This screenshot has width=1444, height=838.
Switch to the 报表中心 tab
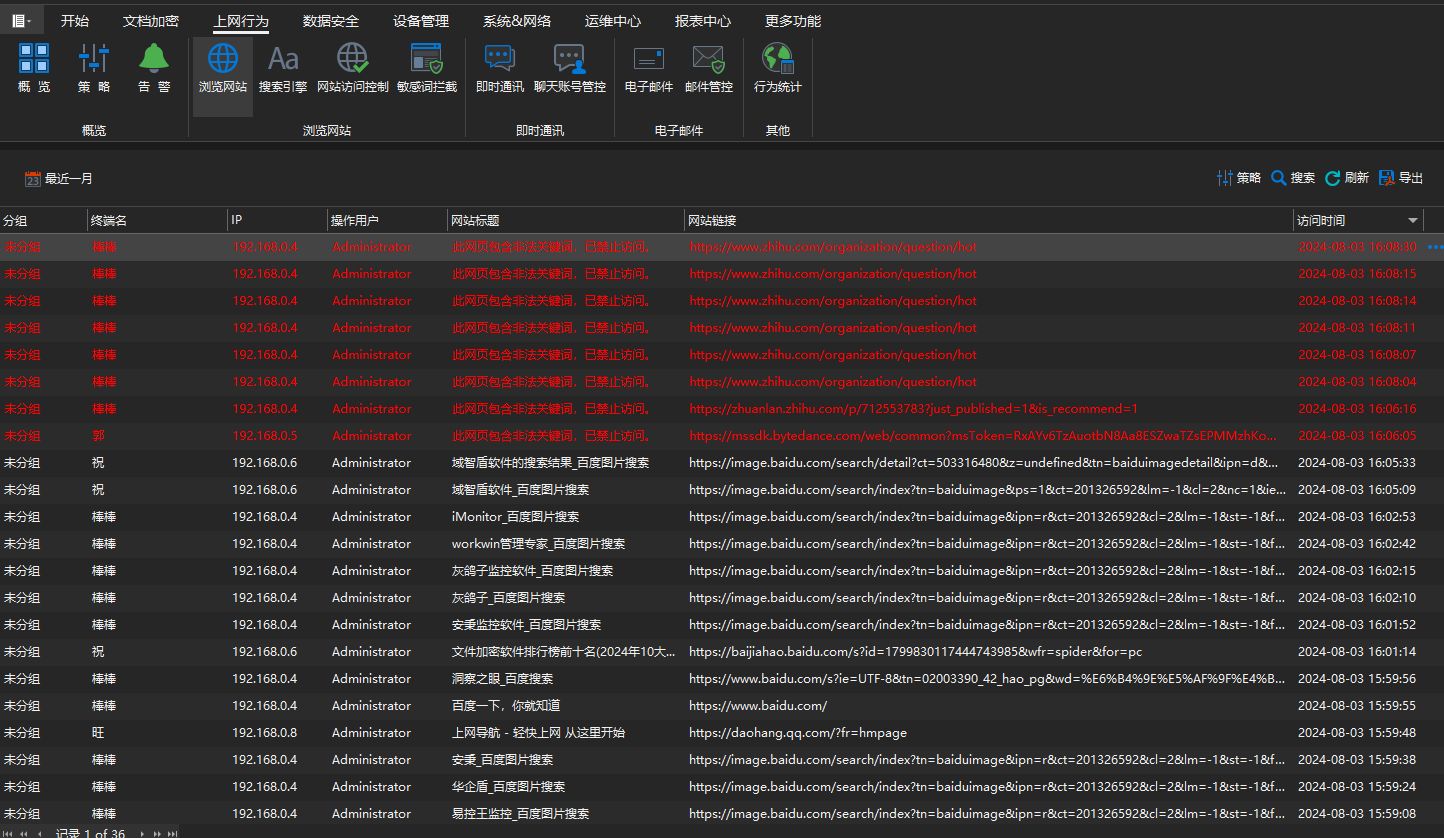[703, 21]
